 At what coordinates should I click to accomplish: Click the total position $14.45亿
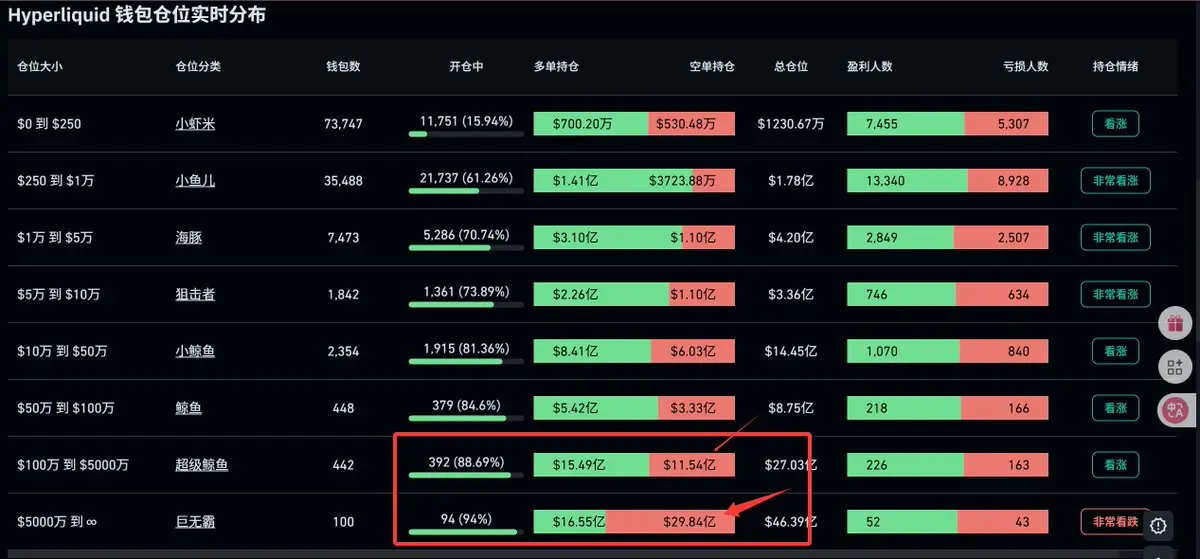pyautogui.click(x=791, y=351)
